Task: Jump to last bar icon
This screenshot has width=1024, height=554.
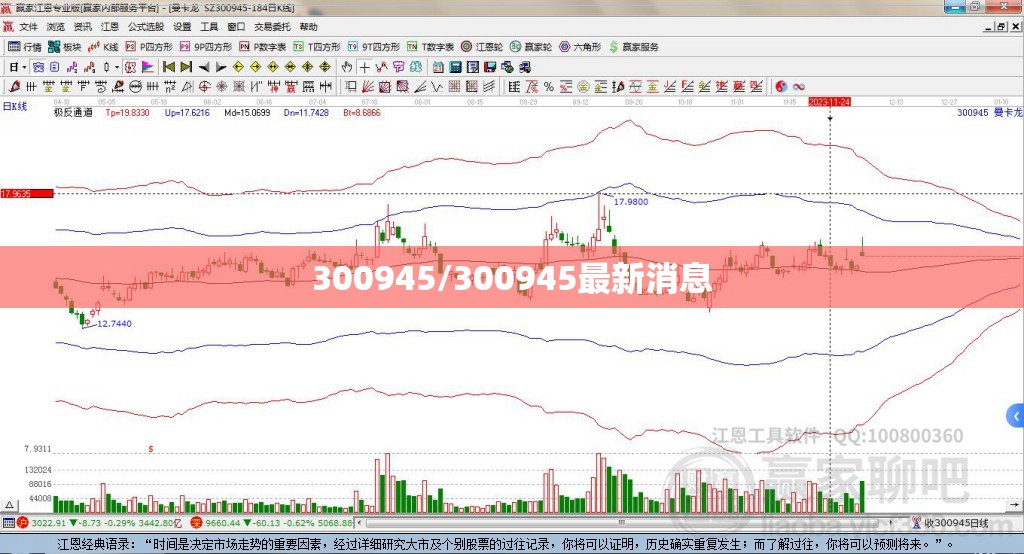Action: point(186,67)
